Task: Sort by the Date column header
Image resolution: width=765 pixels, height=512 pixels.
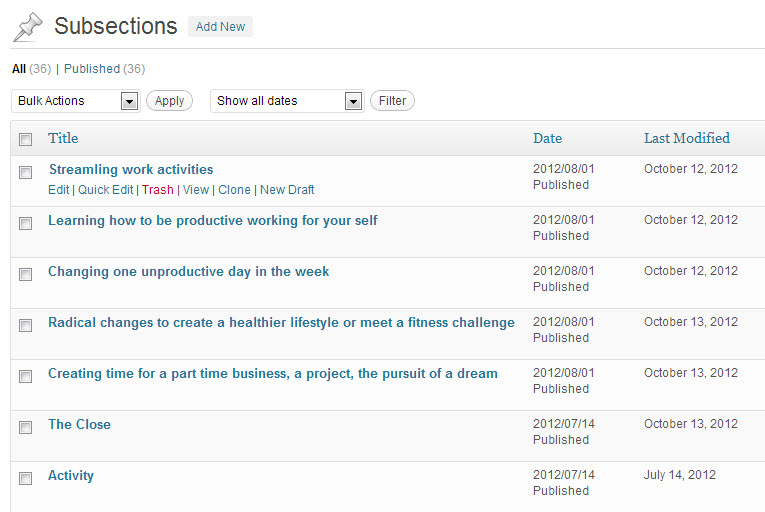Action: pyautogui.click(x=547, y=138)
